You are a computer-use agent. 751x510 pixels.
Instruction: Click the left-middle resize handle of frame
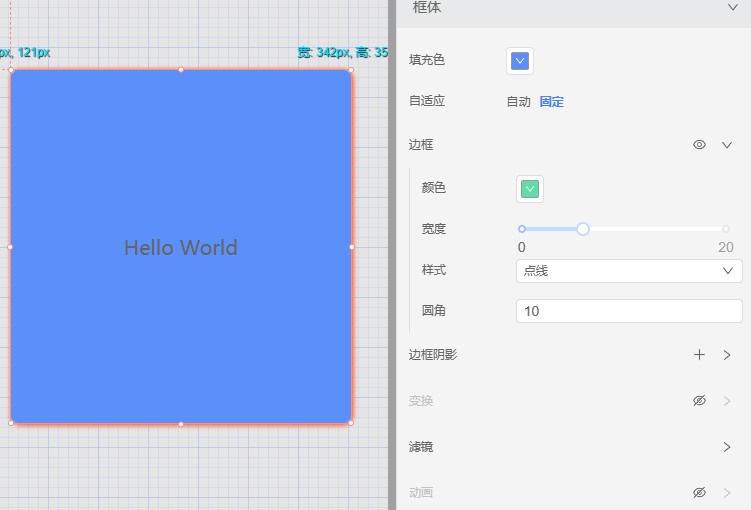pyautogui.click(x=10, y=247)
